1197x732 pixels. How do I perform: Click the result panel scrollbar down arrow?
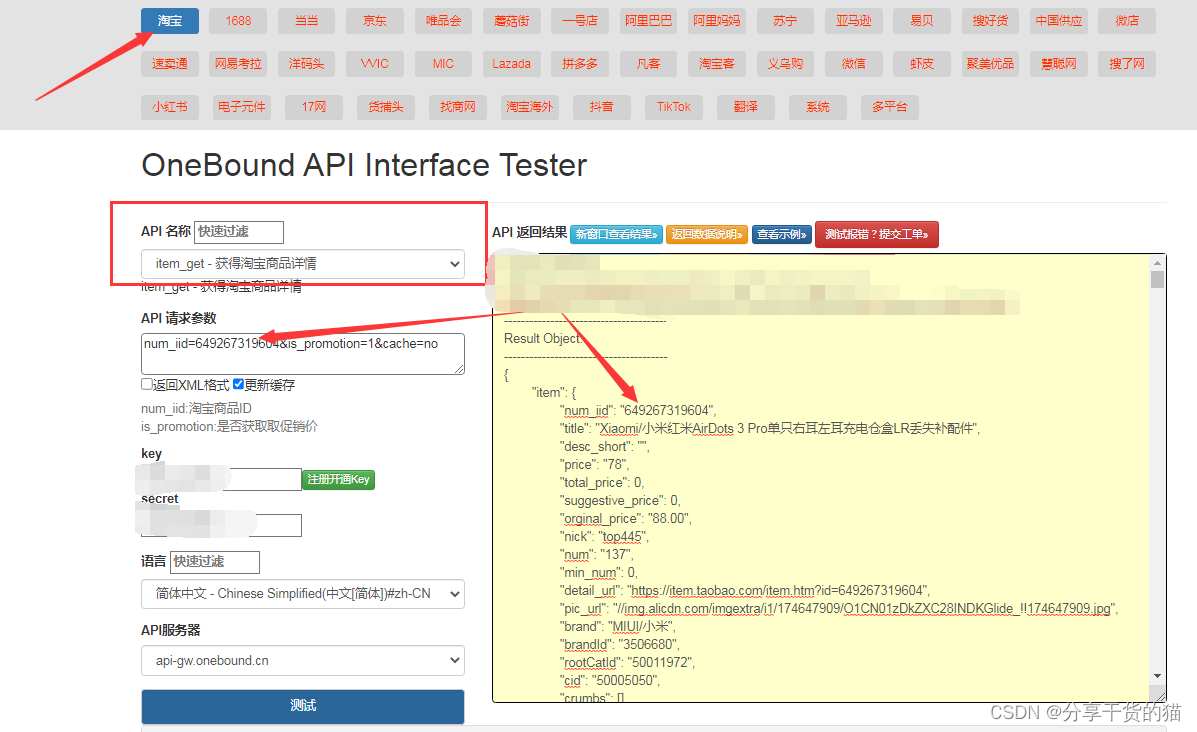coord(1157,676)
